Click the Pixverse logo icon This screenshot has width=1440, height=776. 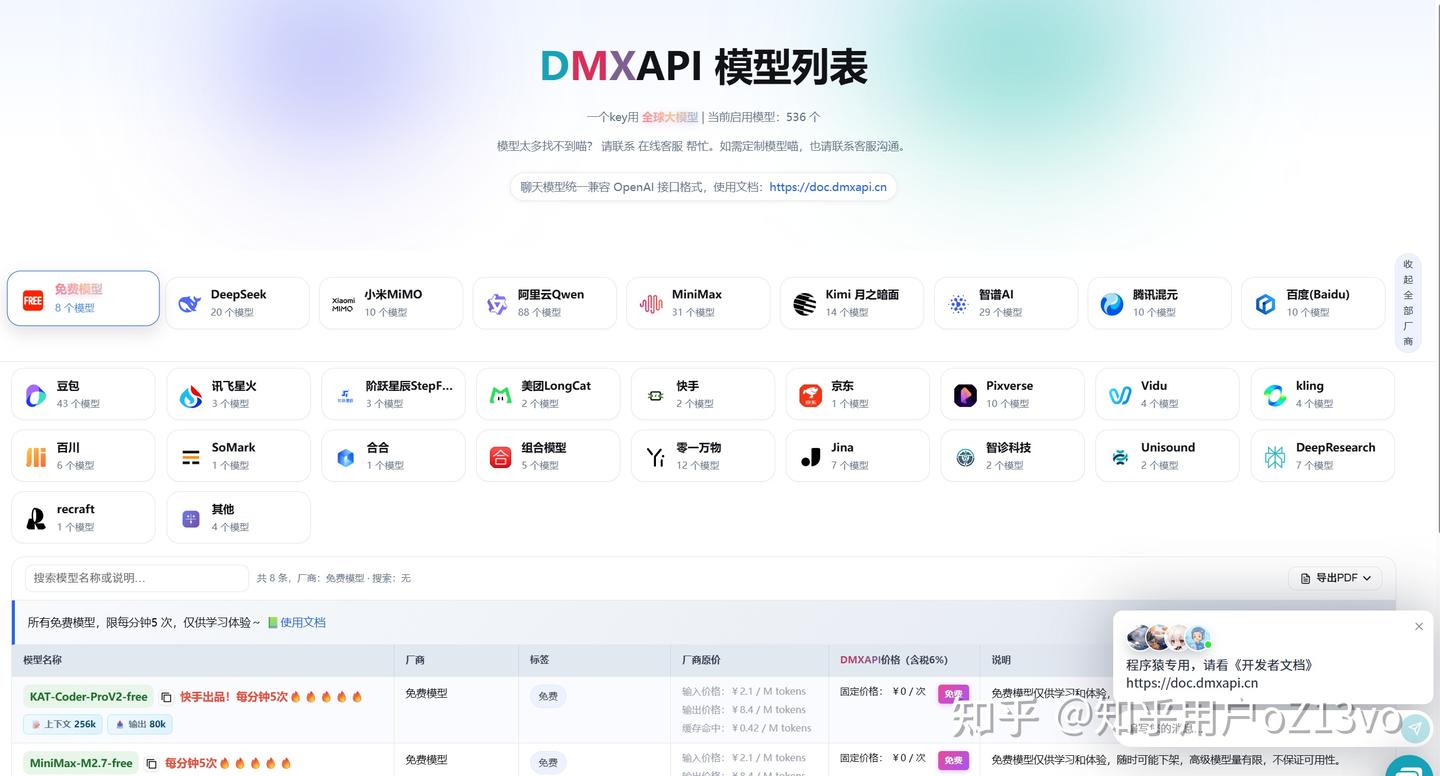coord(965,395)
